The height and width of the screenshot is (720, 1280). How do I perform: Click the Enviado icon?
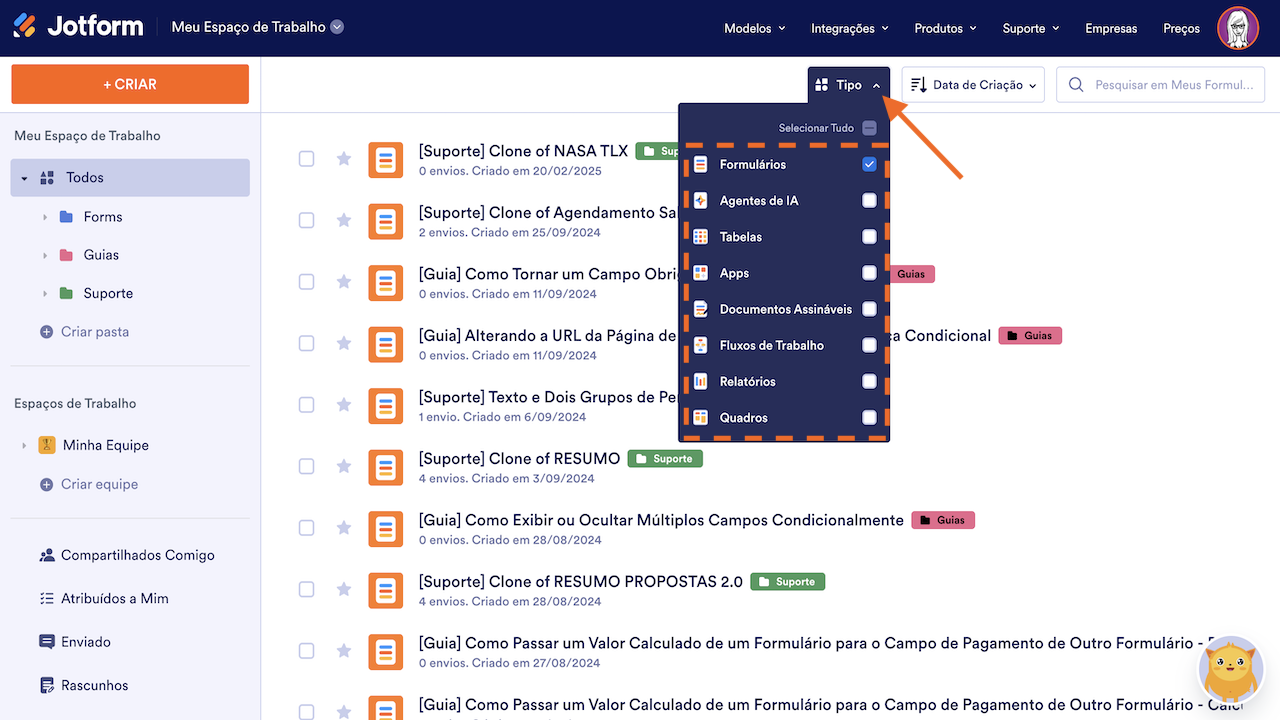tap(47, 642)
